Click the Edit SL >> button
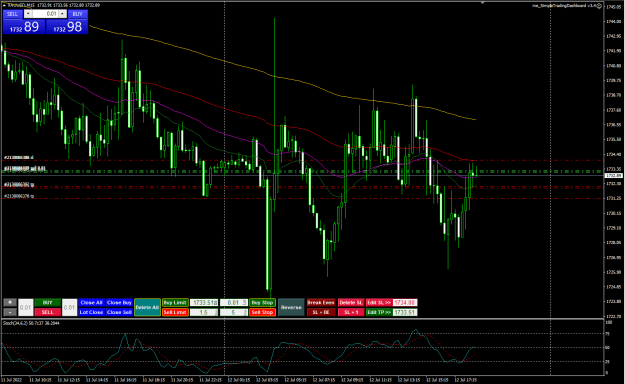 click(379, 303)
